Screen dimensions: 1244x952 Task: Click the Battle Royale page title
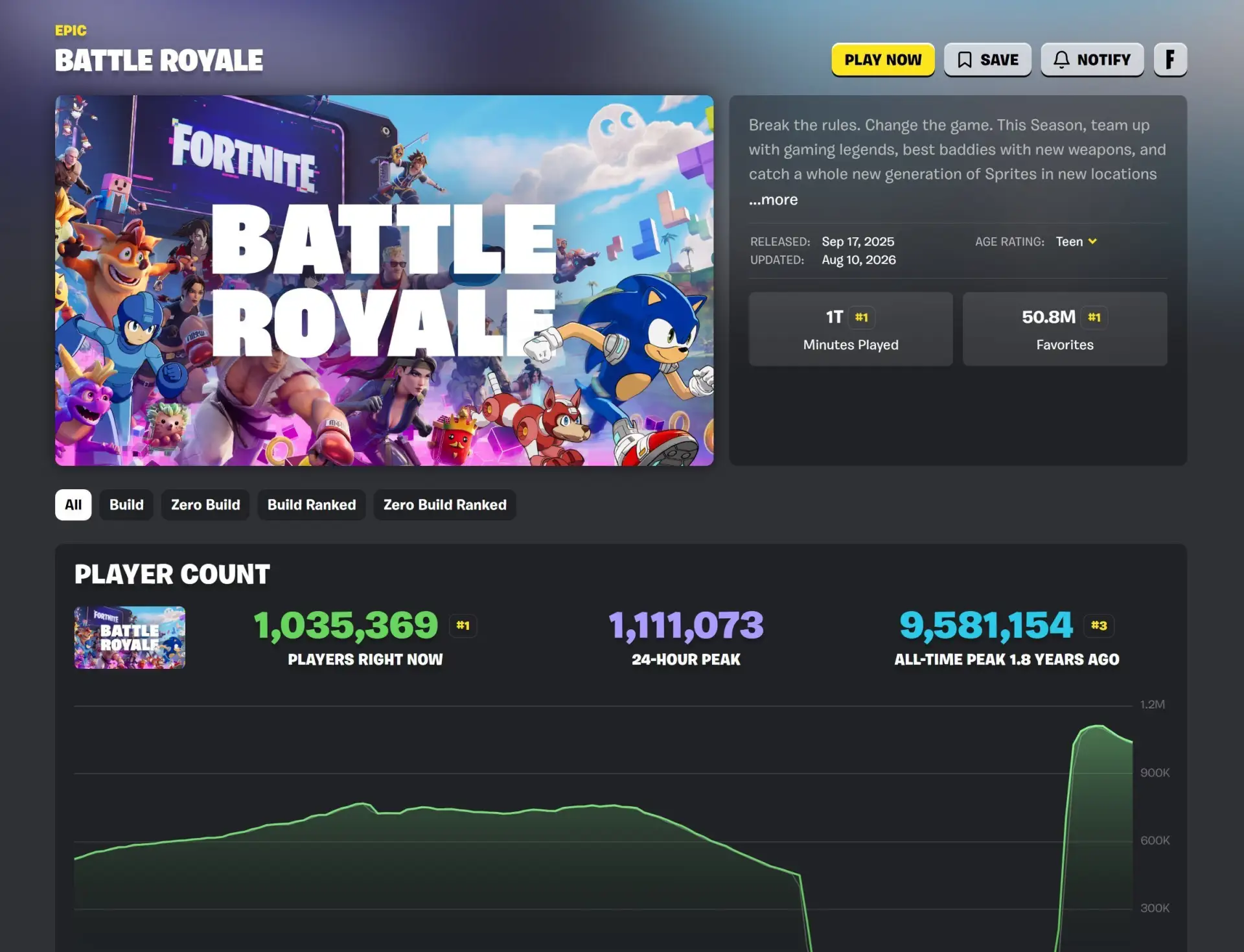[x=159, y=60]
